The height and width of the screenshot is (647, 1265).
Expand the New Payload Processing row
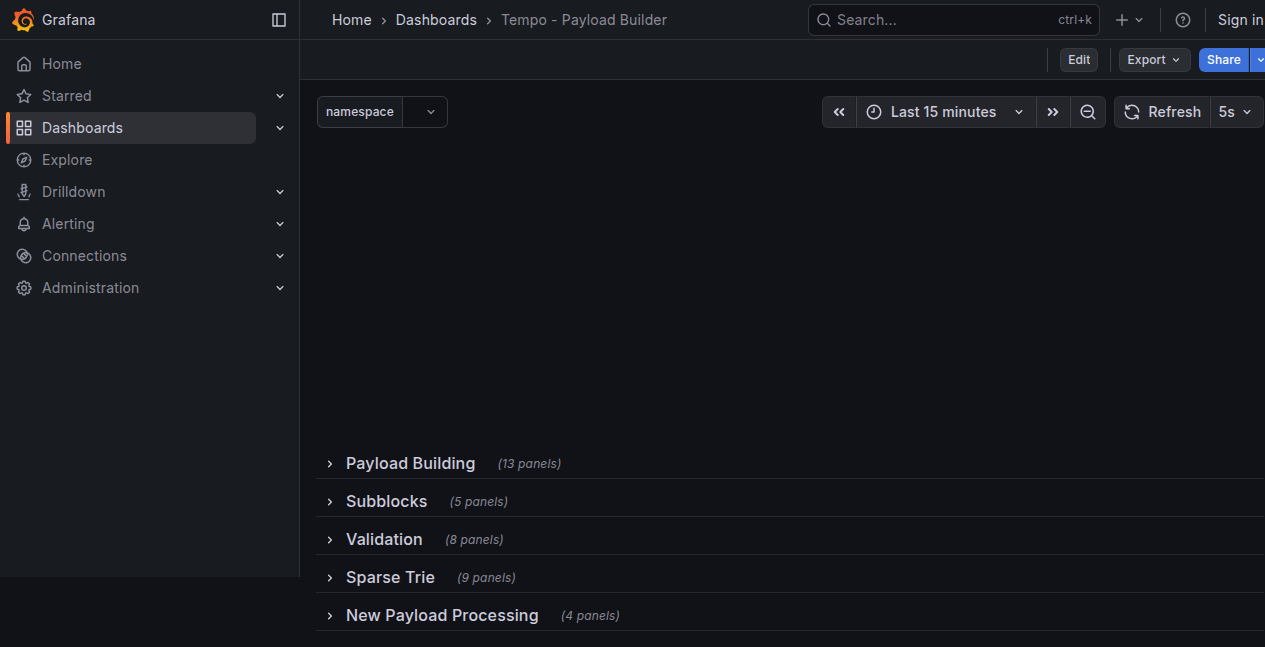(330, 616)
